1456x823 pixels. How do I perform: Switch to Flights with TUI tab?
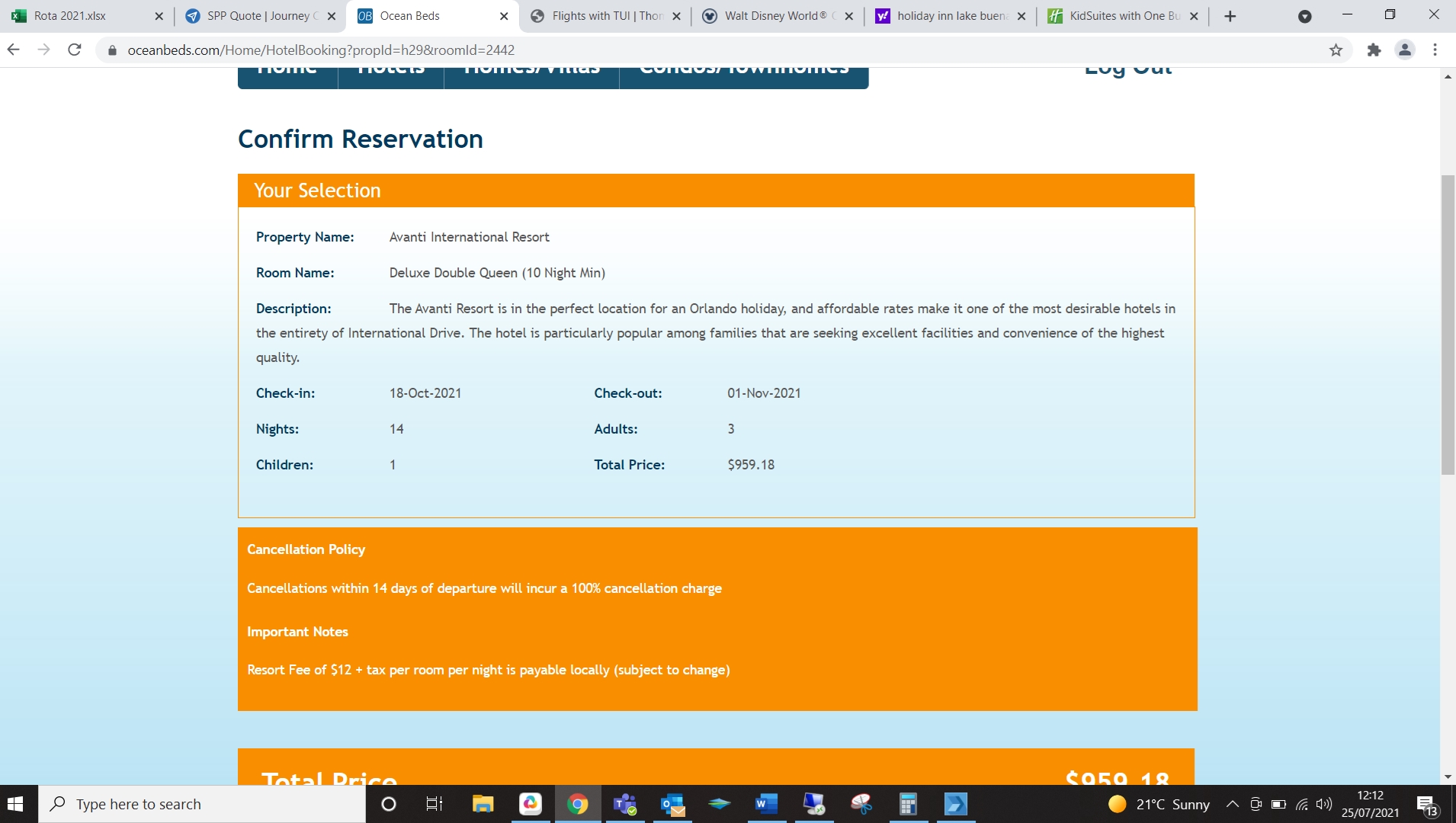pos(606,16)
